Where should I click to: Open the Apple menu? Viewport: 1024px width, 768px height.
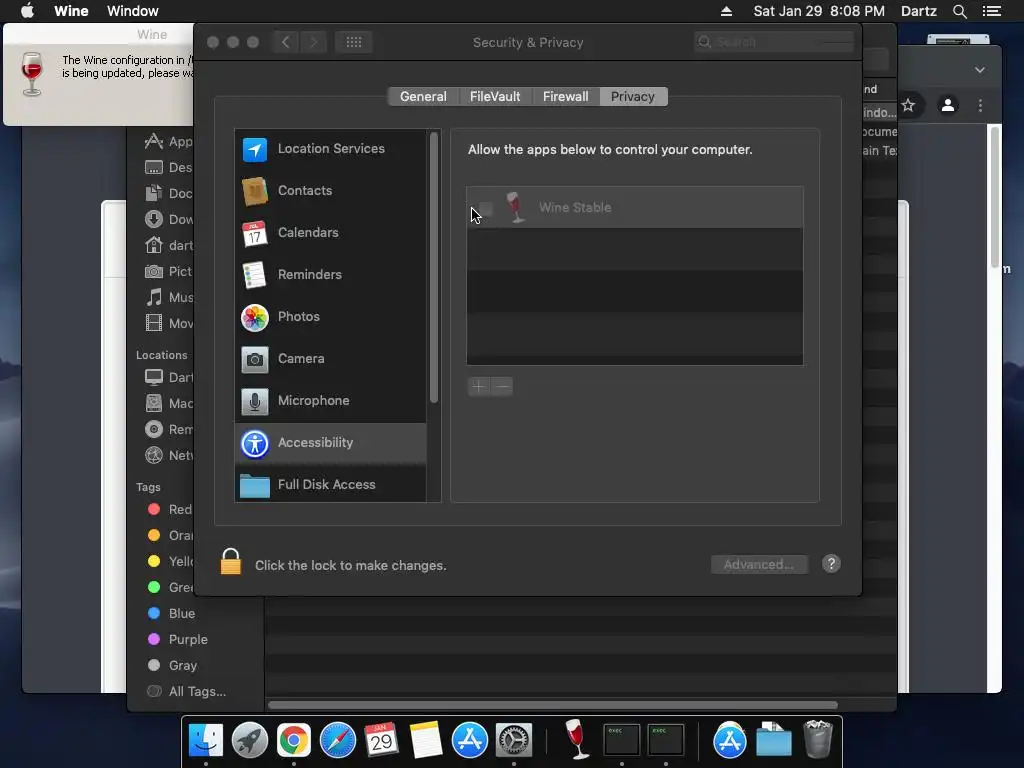pos(27,11)
